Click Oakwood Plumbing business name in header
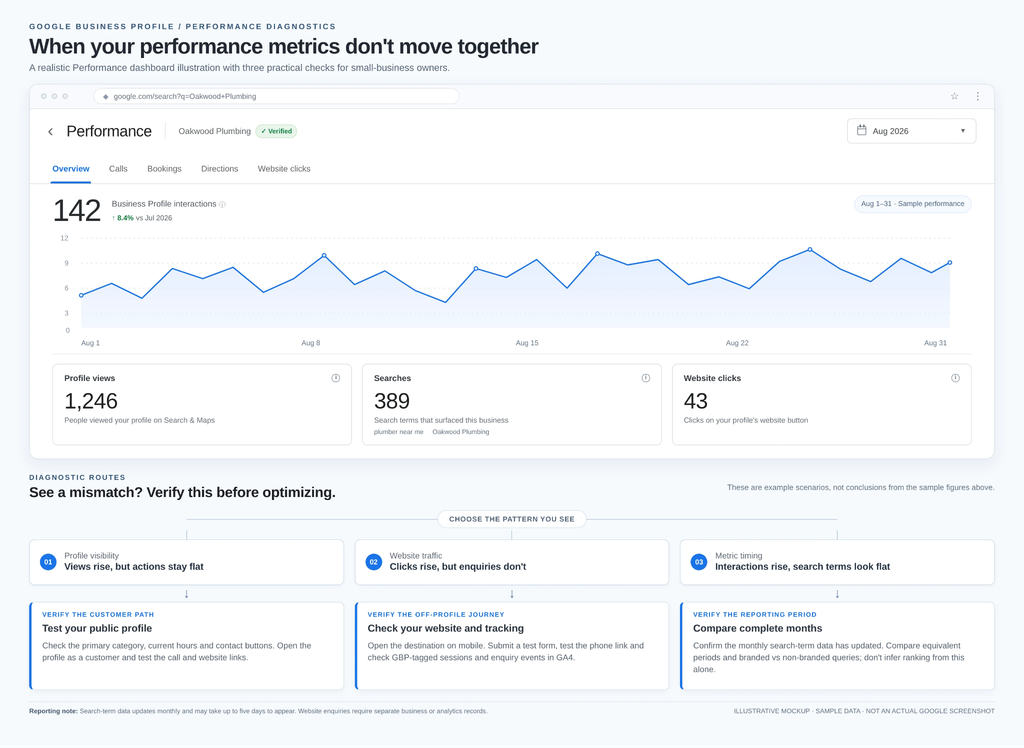1024x748 pixels. click(x=214, y=131)
